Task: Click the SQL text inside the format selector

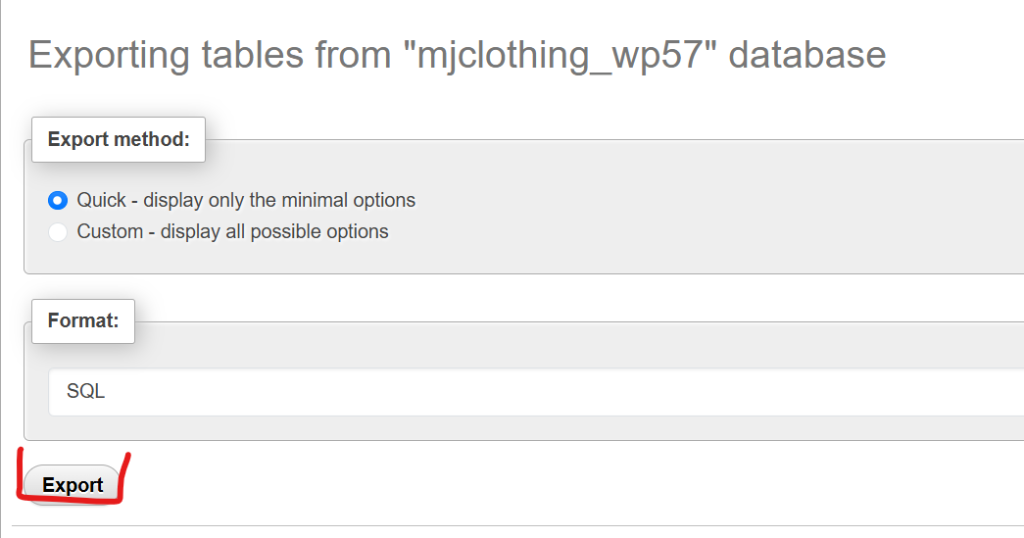Action: tap(86, 392)
